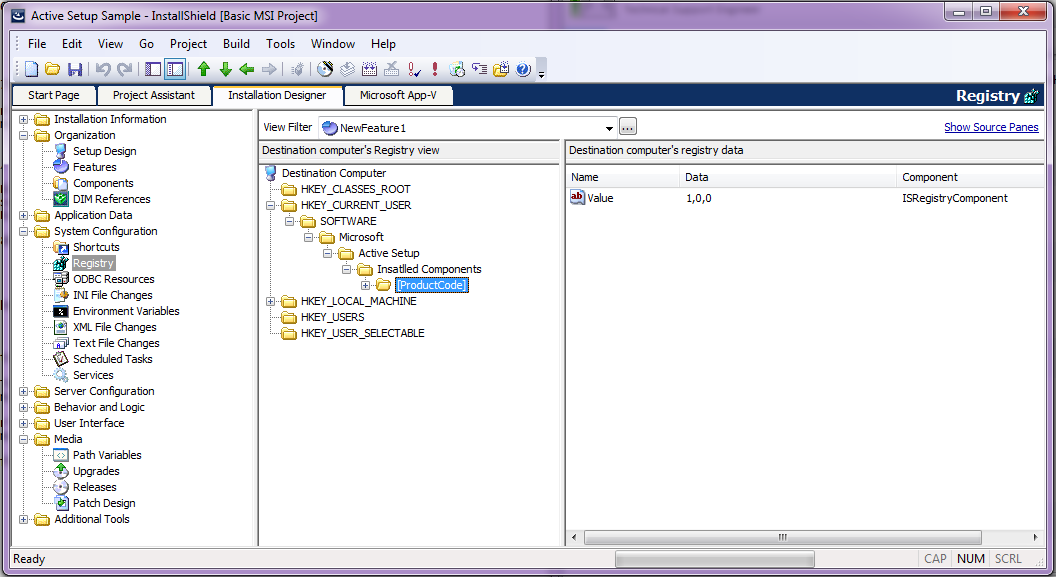Open the Environment Variables view
Viewport: 1056px width, 577px height.
tap(126, 311)
